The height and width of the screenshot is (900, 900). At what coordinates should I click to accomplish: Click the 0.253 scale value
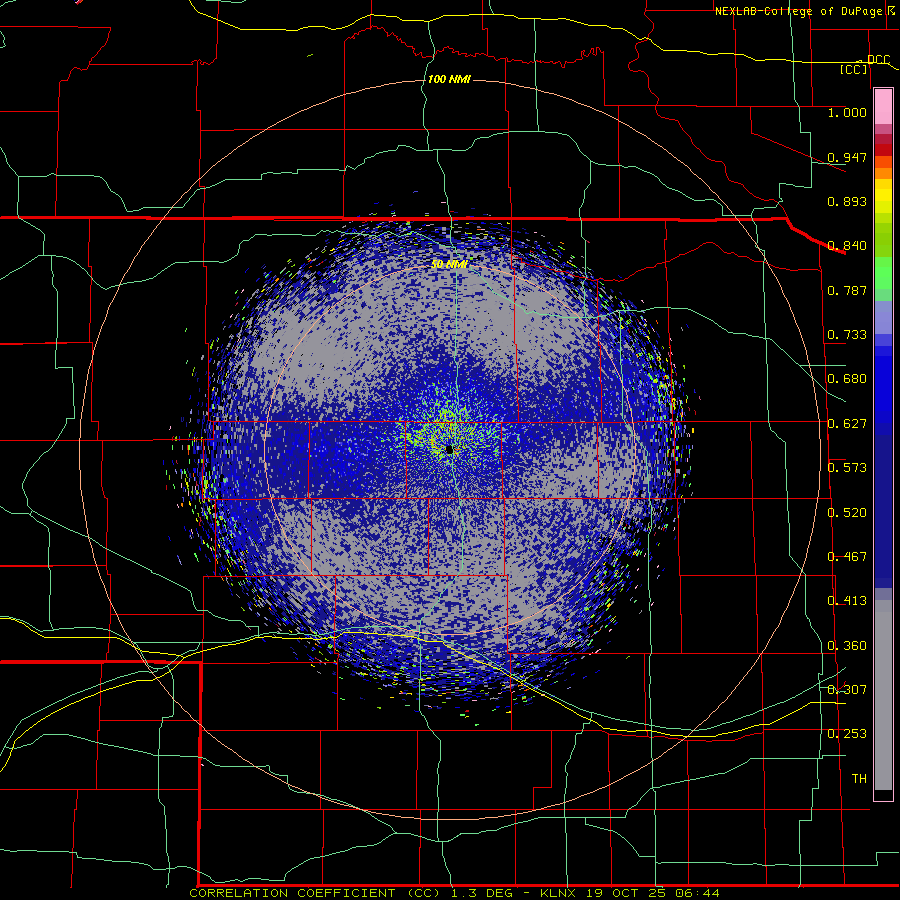[847, 734]
